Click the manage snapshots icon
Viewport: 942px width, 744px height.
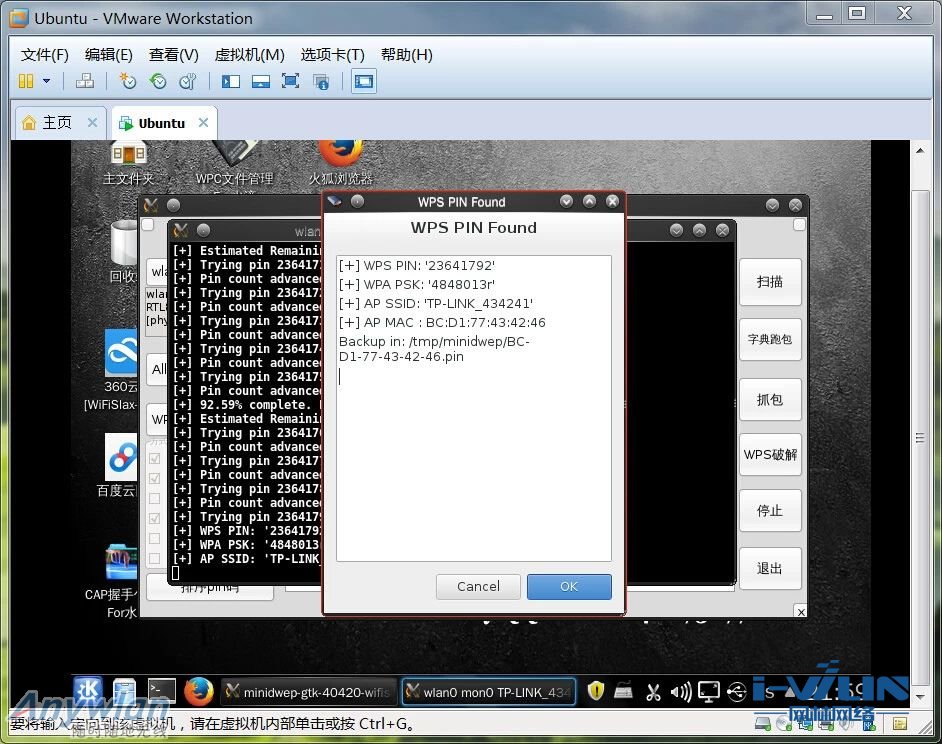click(188, 81)
